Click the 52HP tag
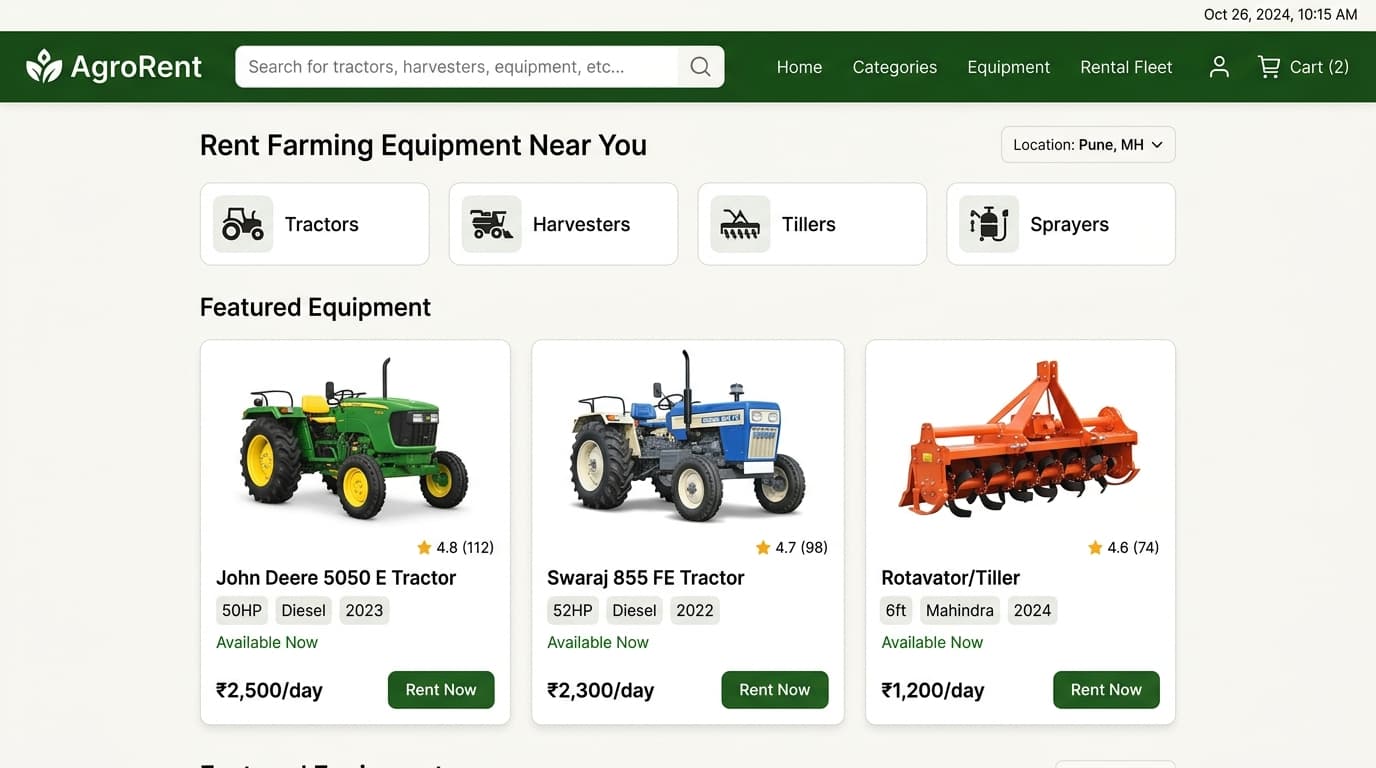Viewport: 1376px width, 768px height. (573, 610)
